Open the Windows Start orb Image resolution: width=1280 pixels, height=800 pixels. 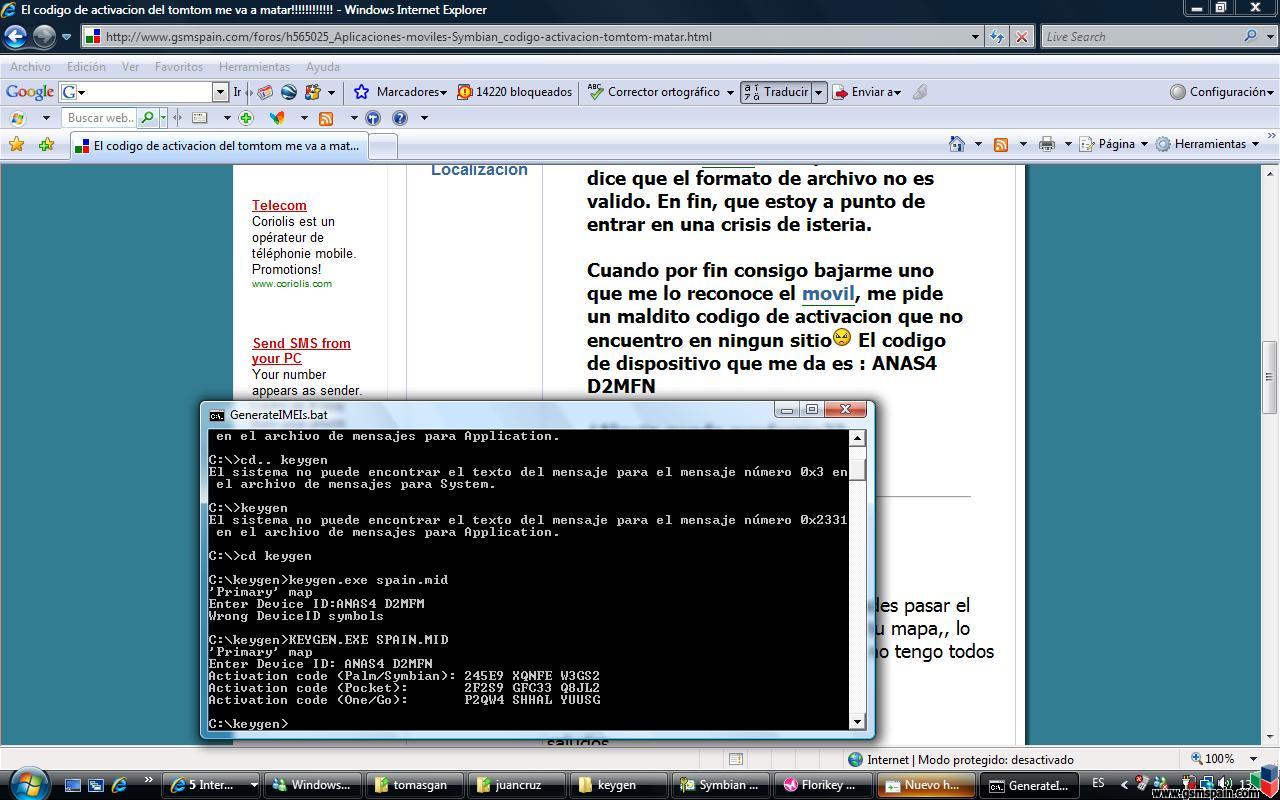click(28, 783)
